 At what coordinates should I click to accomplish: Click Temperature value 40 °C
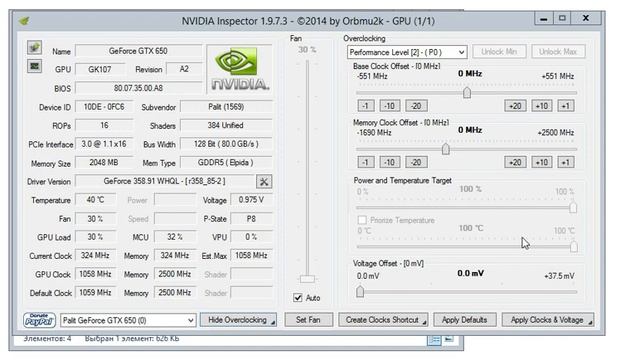point(96,200)
